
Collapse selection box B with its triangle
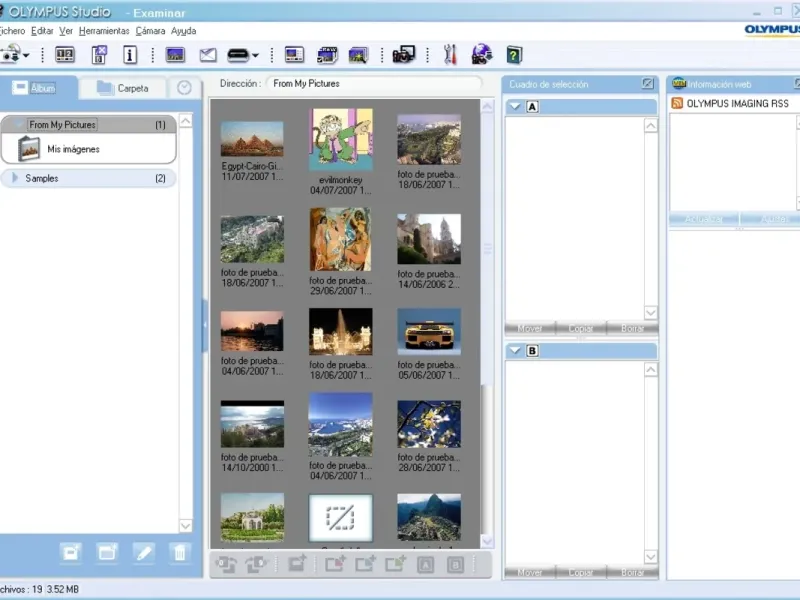(x=514, y=350)
